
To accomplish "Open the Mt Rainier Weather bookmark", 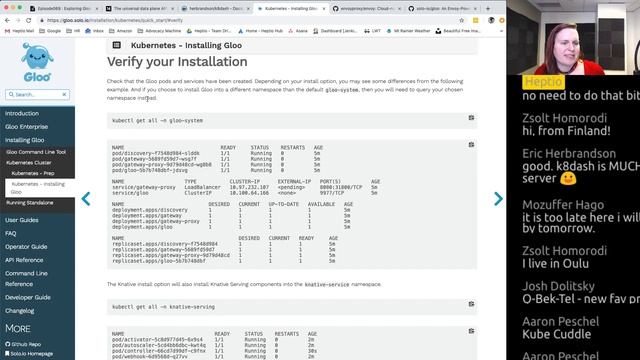I will (x=409, y=31).
